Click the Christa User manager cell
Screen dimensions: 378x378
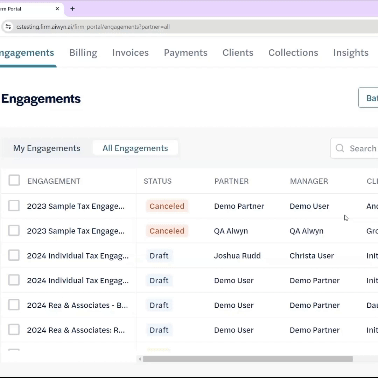point(312,256)
